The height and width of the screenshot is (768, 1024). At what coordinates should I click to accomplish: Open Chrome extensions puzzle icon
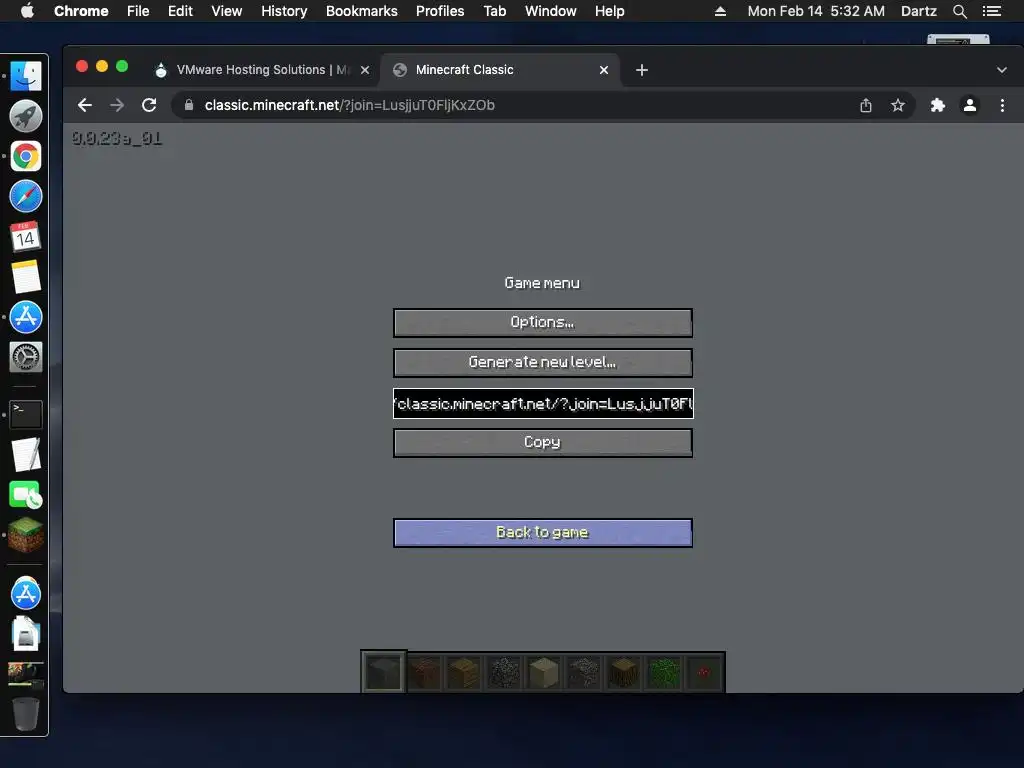938,105
